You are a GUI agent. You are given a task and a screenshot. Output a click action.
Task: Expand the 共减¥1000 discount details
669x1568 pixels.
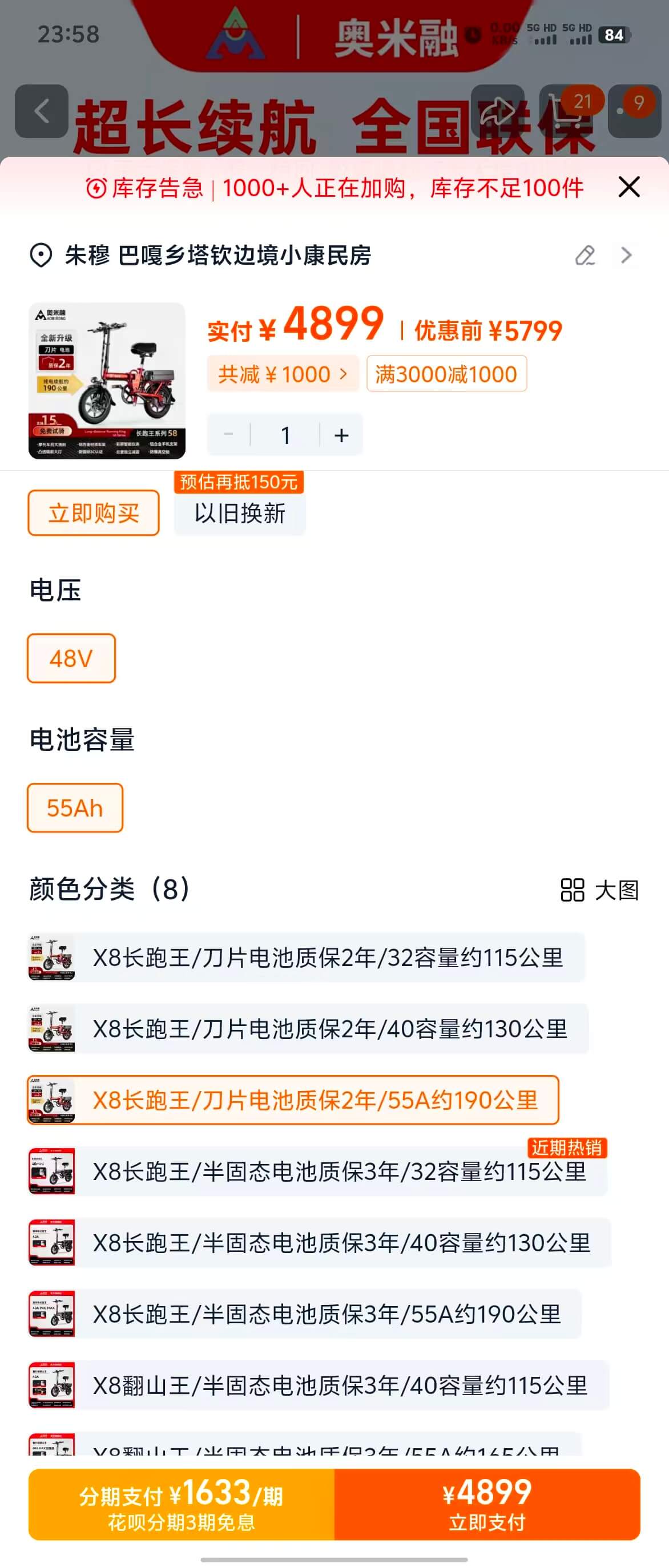pos(283,374)
